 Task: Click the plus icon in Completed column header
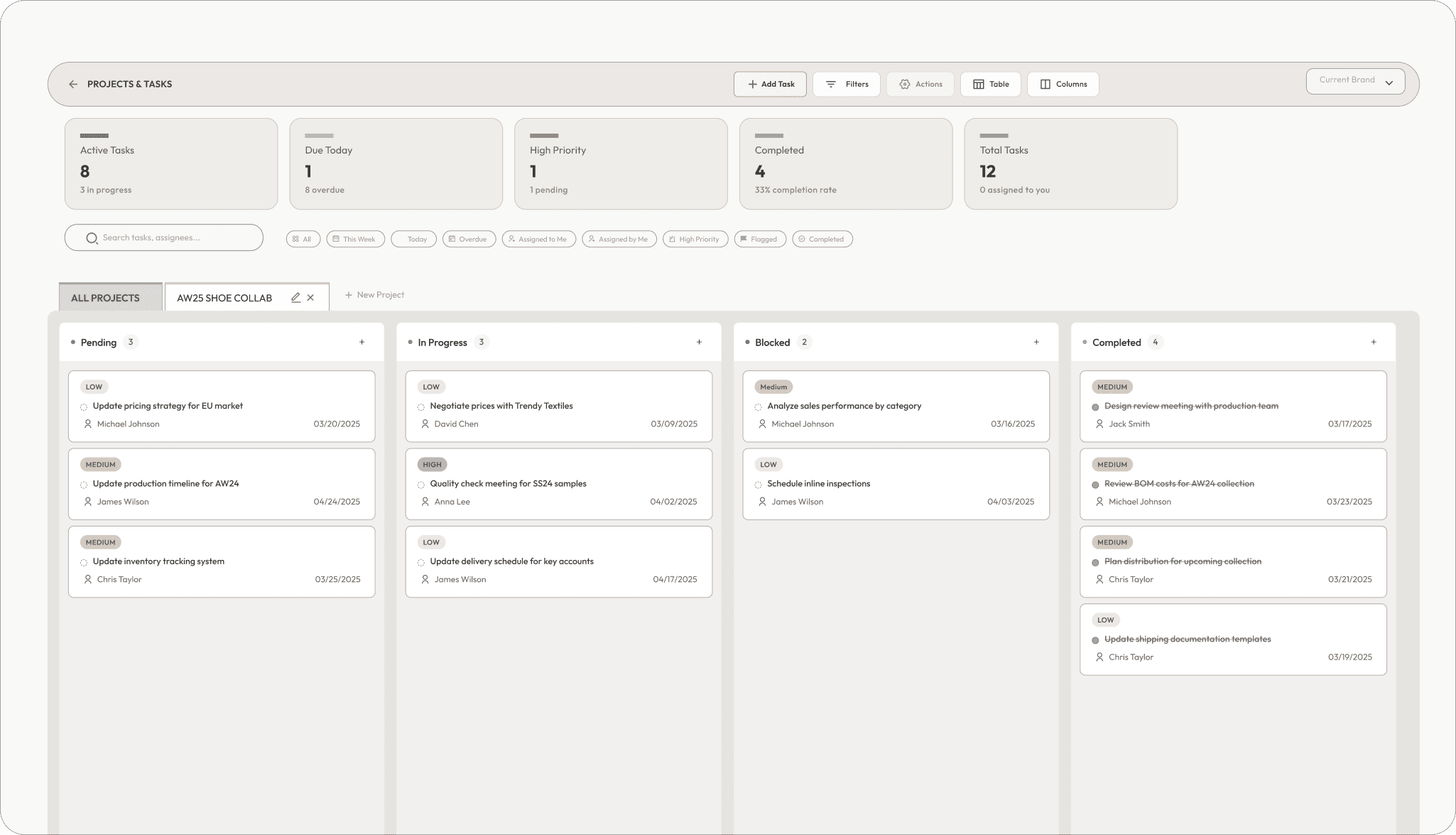pos(1374,343)
